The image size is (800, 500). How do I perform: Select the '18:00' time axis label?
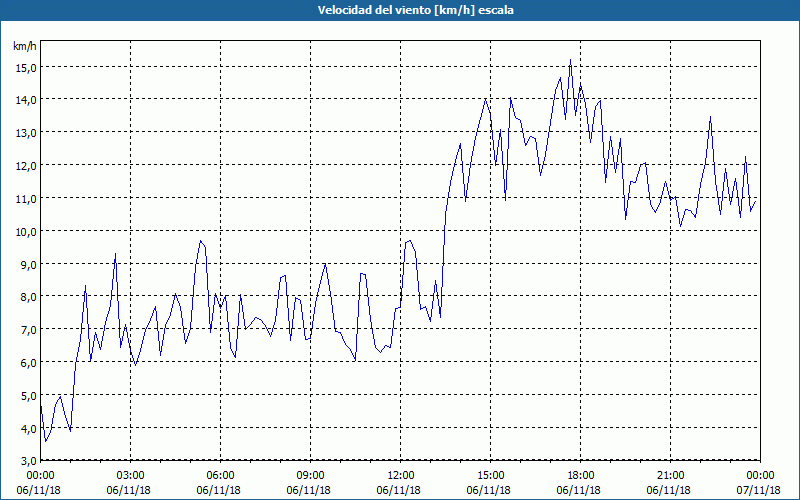(580, 476)
